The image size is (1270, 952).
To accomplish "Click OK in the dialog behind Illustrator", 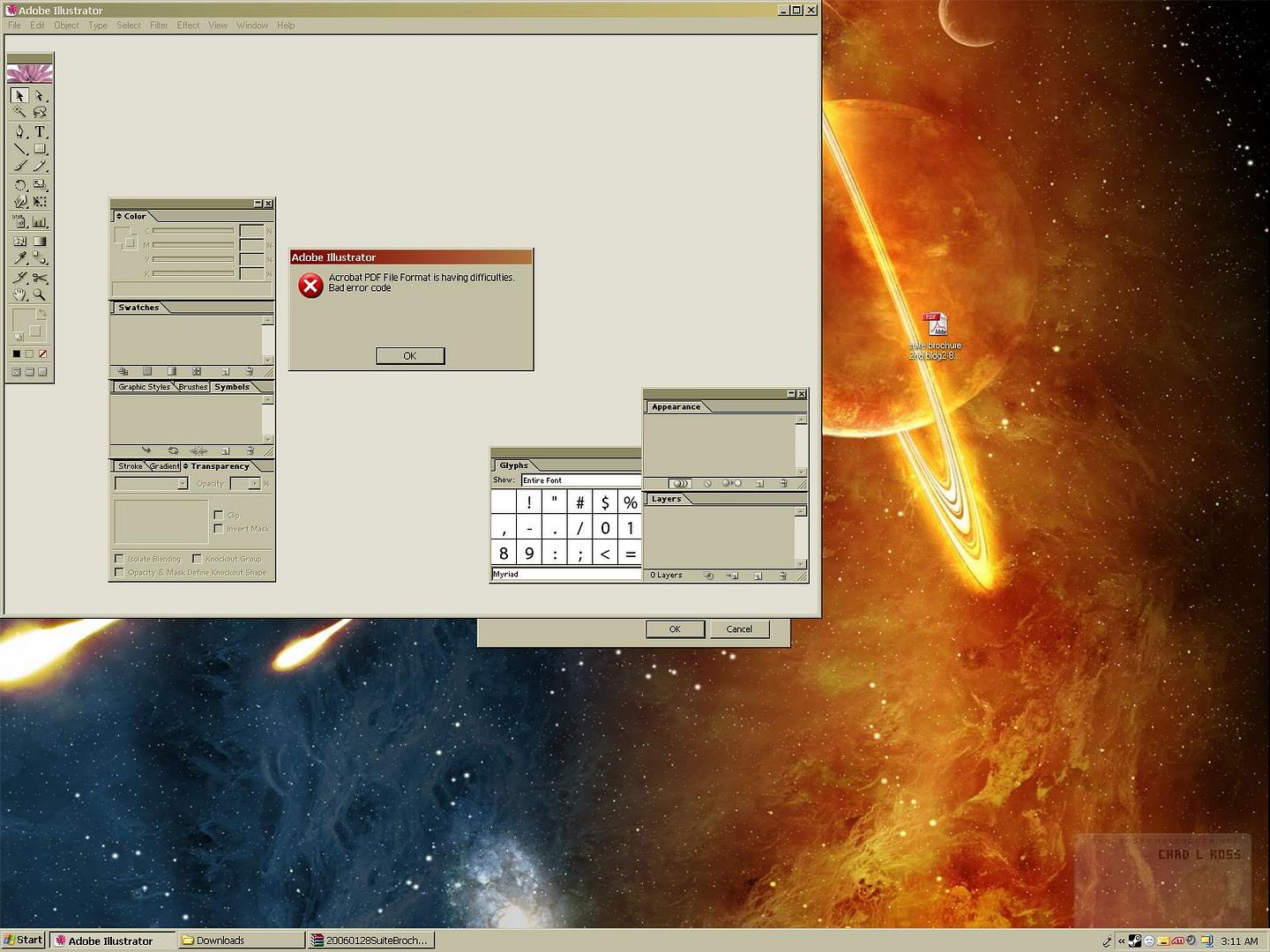I will 675,629.
